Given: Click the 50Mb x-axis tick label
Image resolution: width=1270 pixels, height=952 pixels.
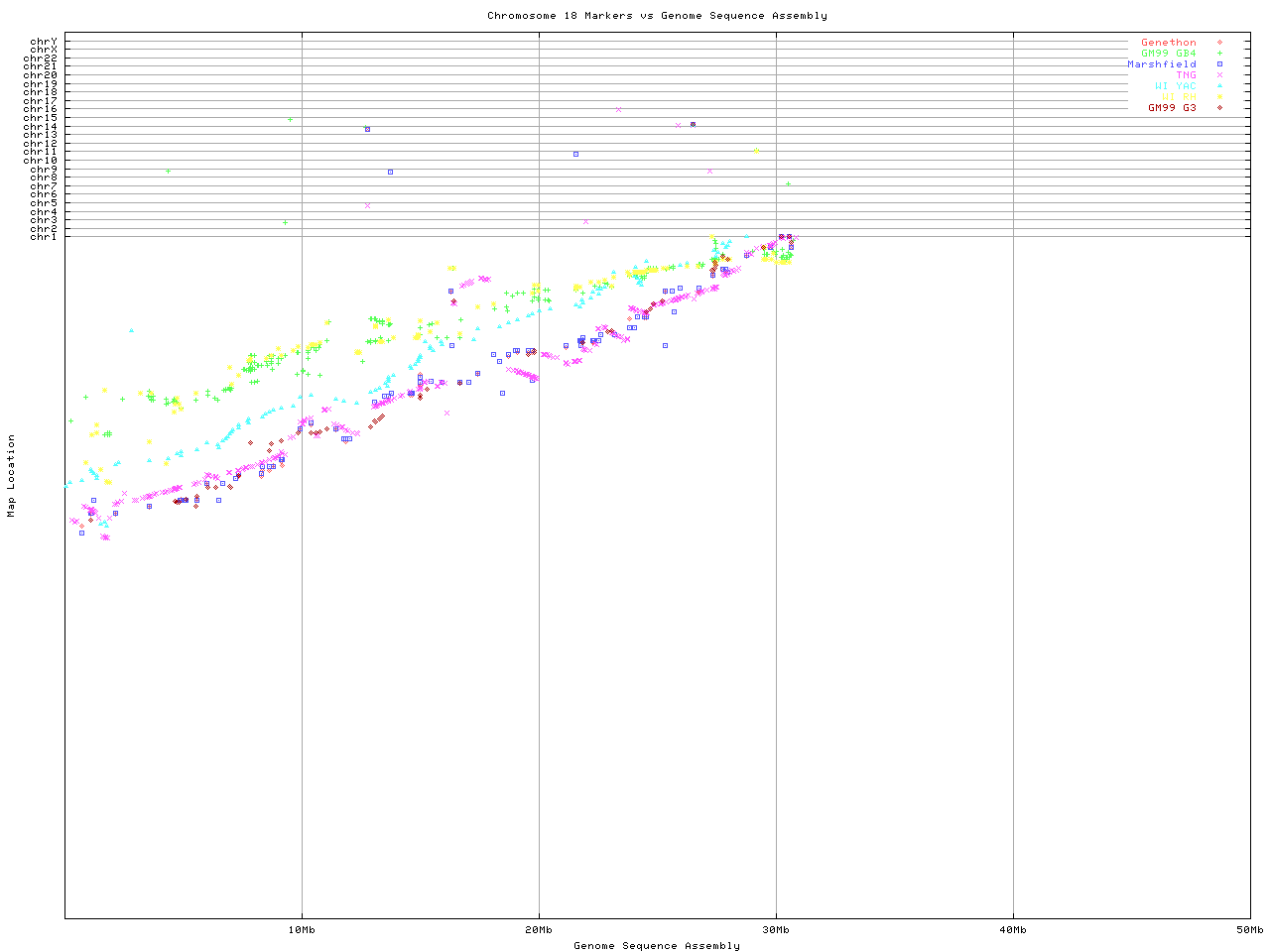Looking at the screenshot, I should 1249,930.
